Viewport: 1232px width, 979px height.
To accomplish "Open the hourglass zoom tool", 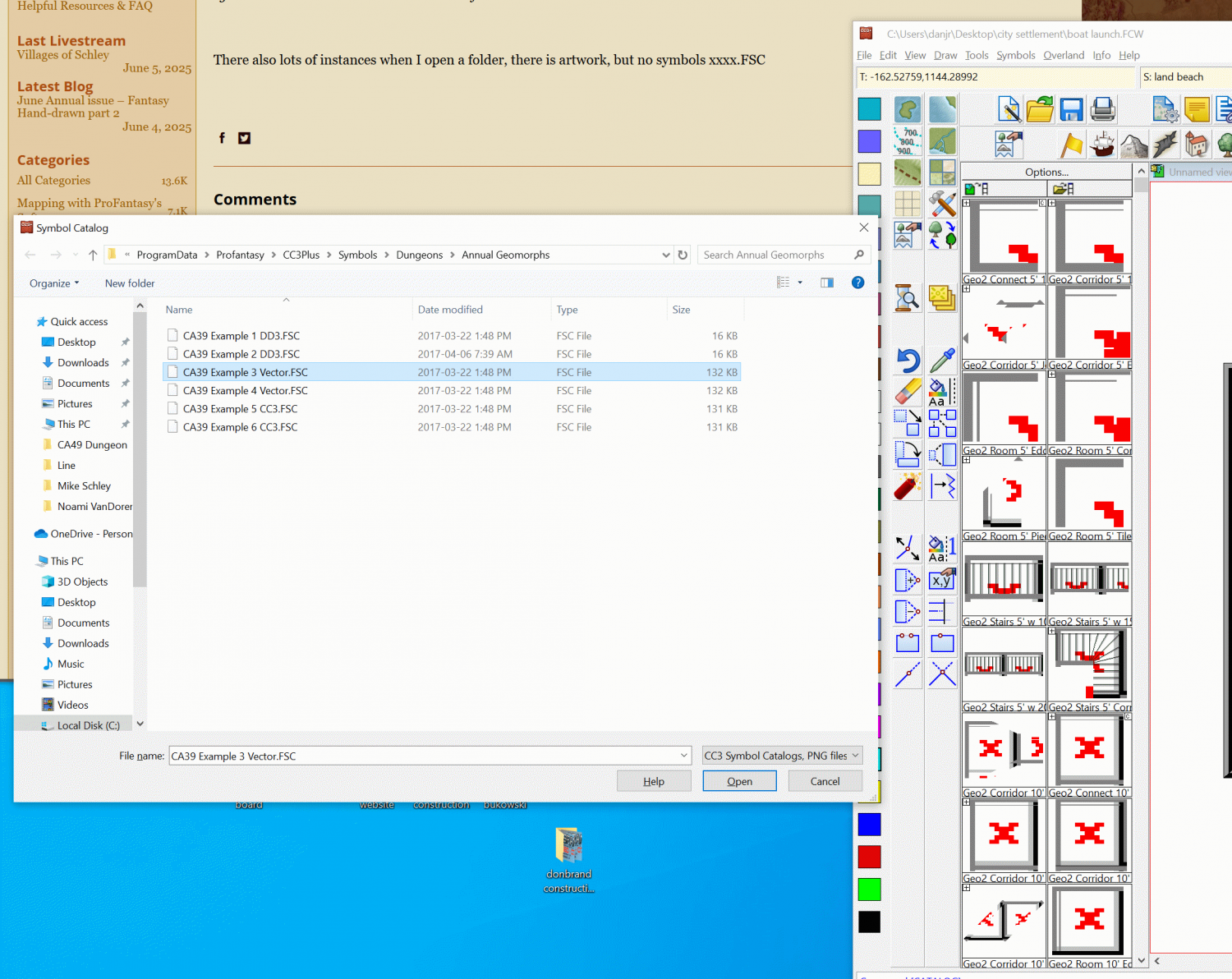I will point(908,297).
